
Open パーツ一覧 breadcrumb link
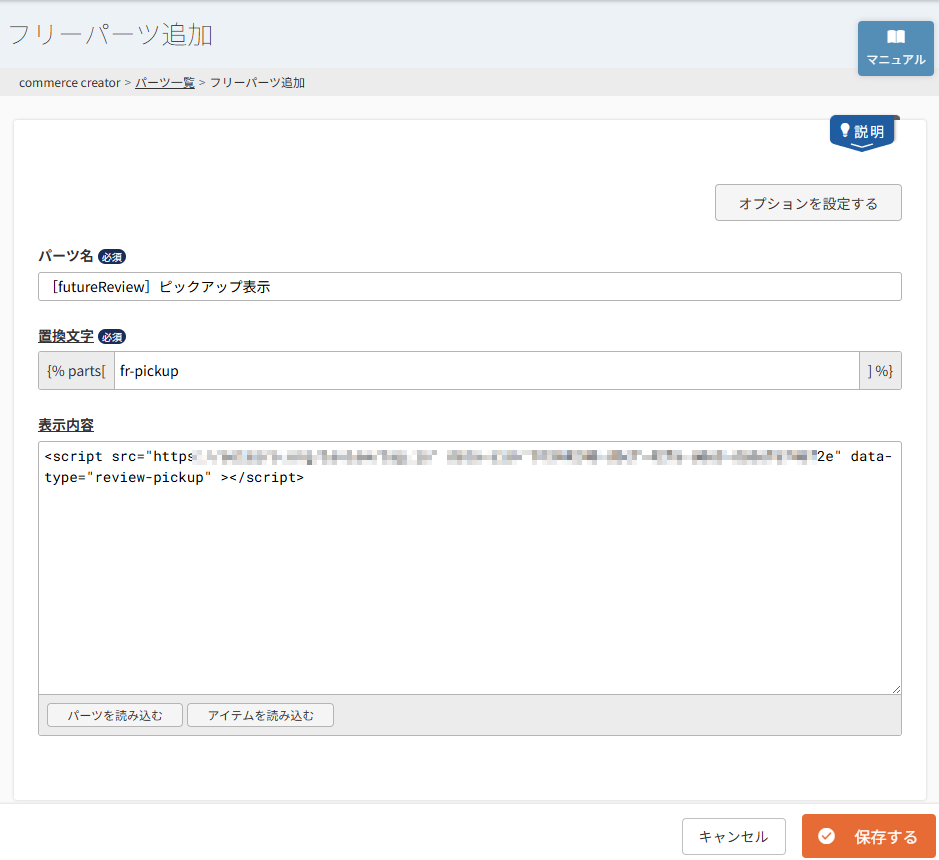tap(165, 83)
